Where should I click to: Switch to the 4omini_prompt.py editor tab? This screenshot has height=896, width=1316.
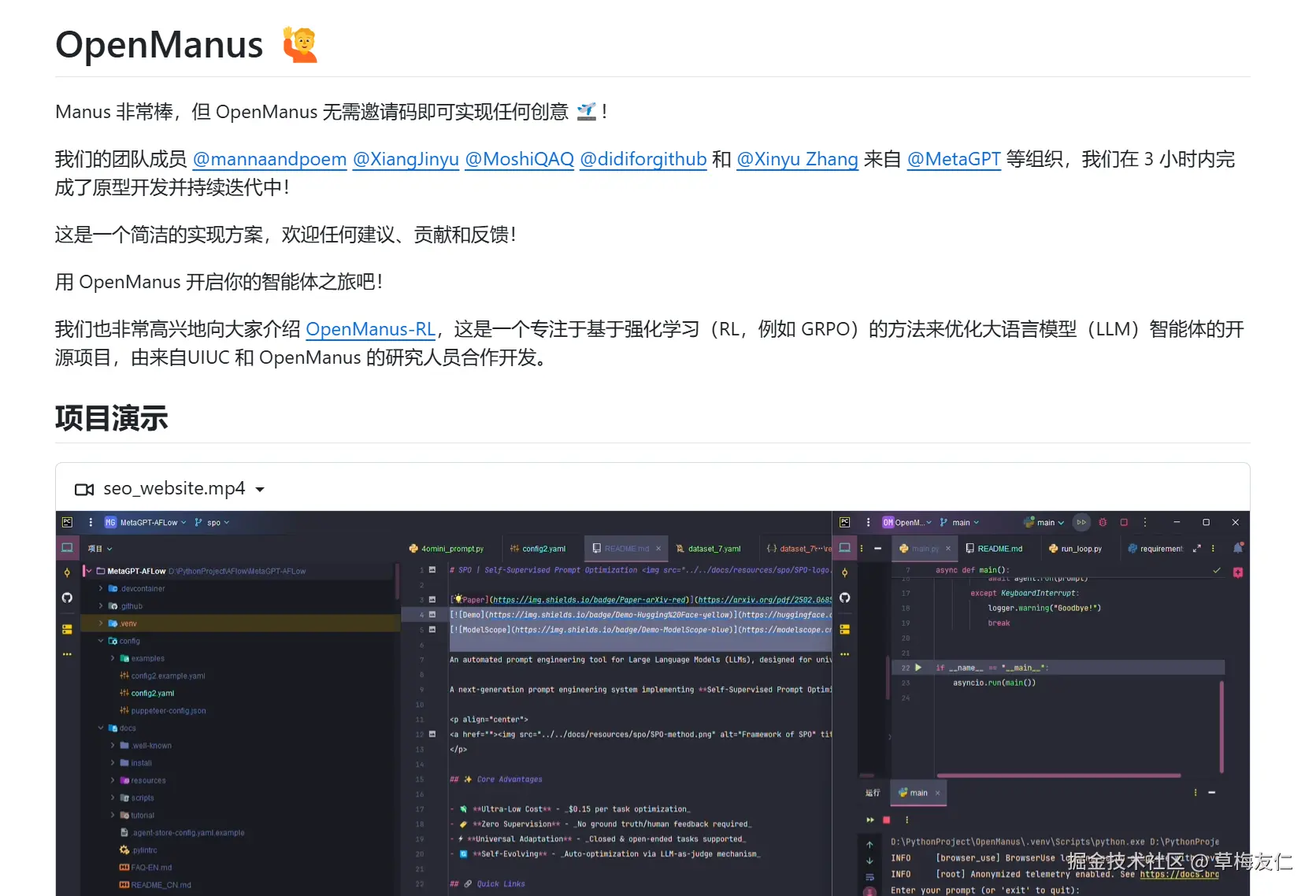(x=447, y=549)
